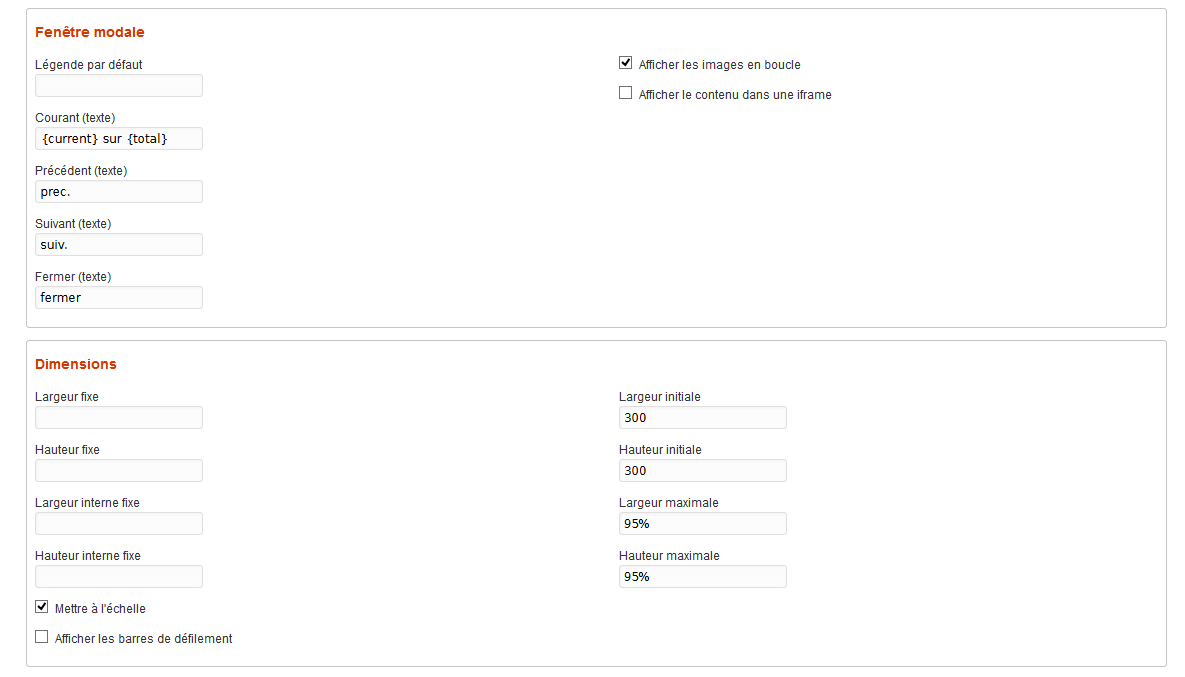
Task: Click the 'Légende par défaut' input field
Action: tap(119, 86)
